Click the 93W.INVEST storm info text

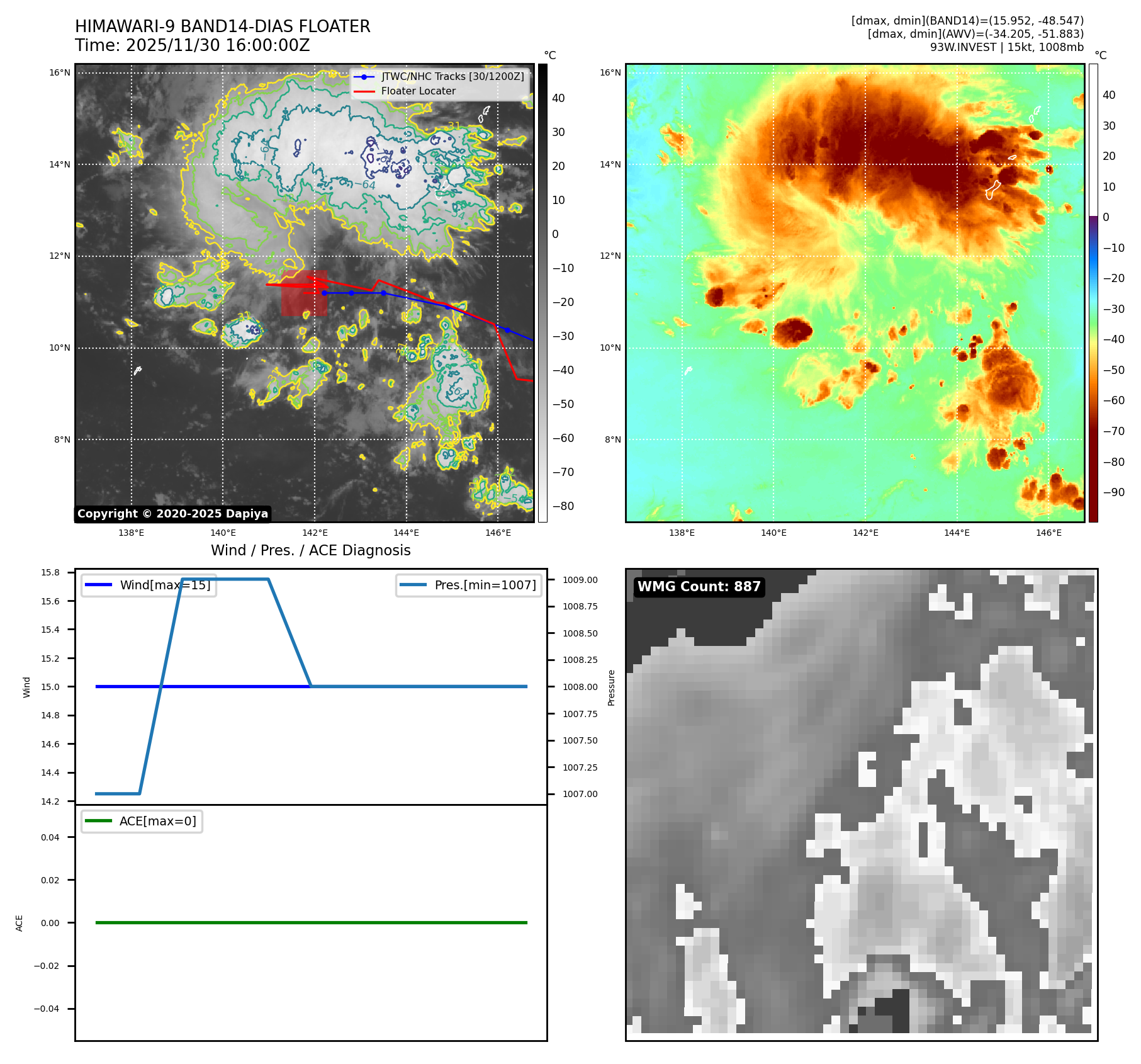pos(1006,47)
